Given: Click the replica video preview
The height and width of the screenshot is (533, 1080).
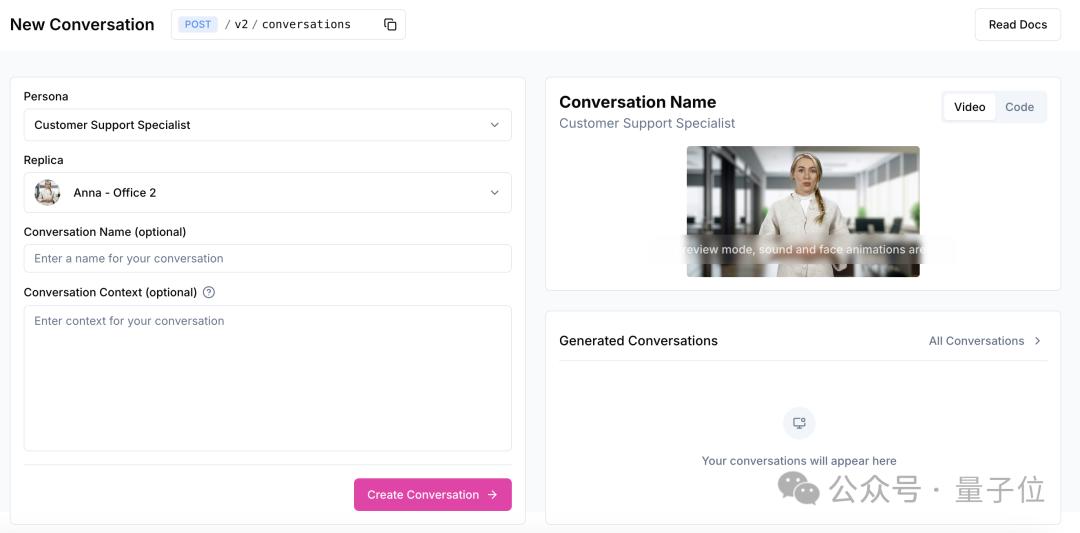Looking at the screenshot, I should point(802,211).
